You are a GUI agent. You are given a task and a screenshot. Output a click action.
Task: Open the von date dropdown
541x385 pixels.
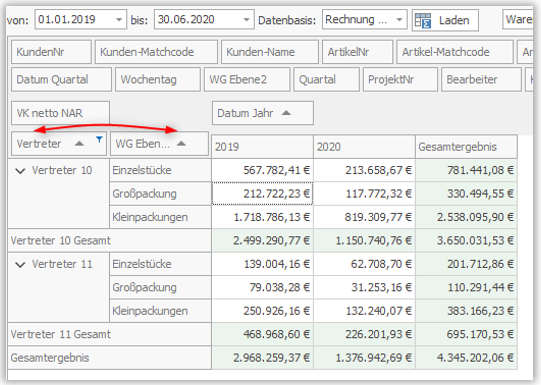[119, 20]
